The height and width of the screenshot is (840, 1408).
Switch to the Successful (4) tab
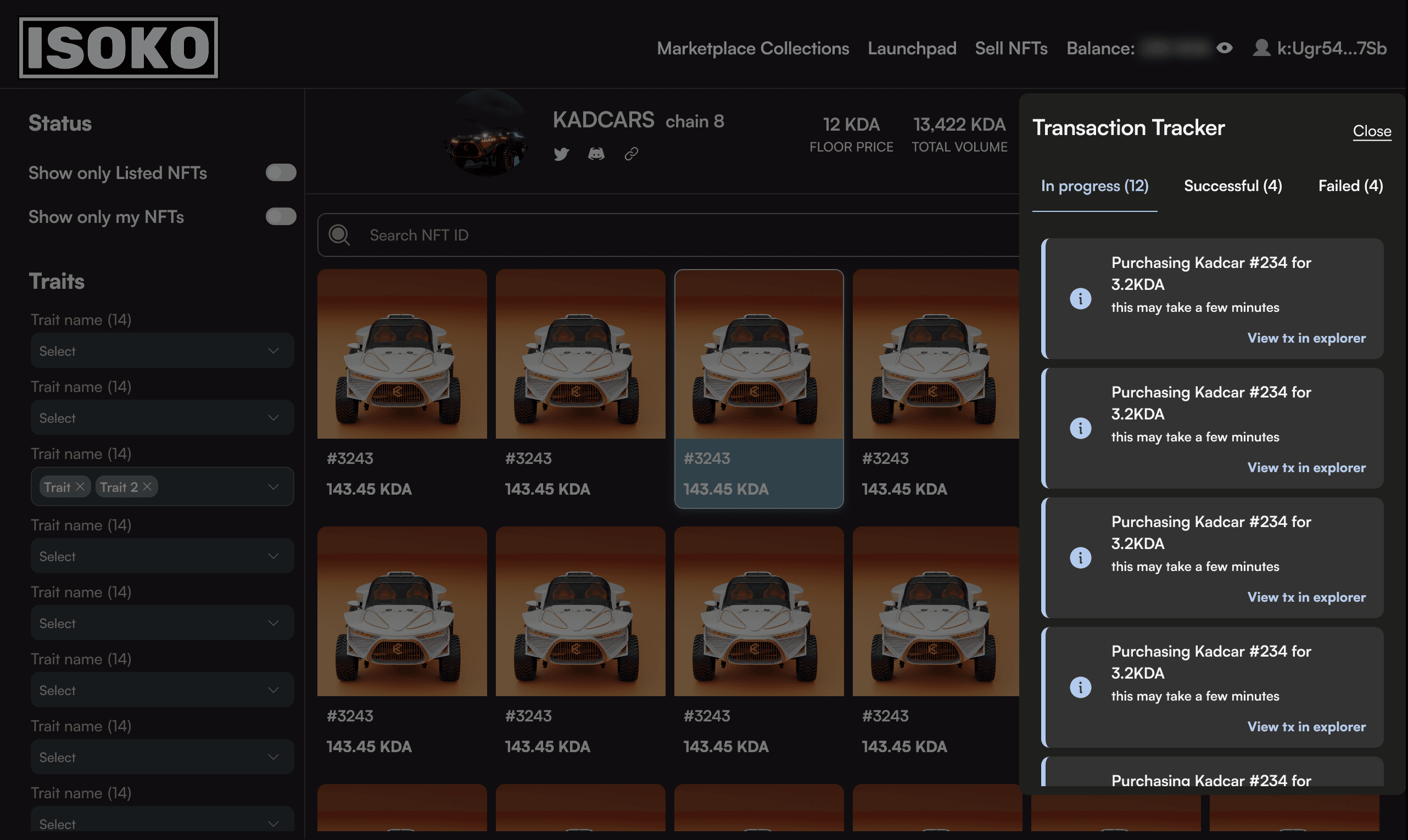click(x=1232, y=186)
